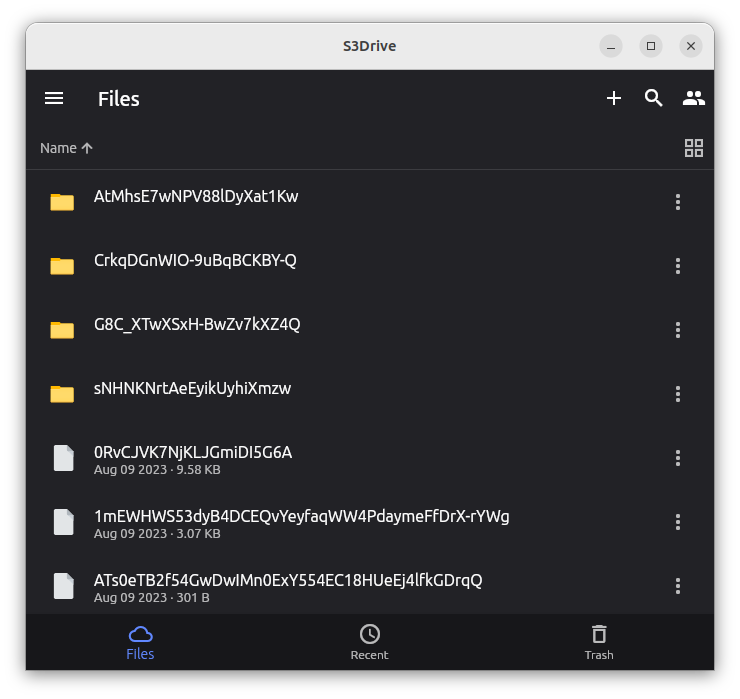Image resolution: width=740 pixels, height=699 pixels.
Task: Open options for AtMhsE7wNPV88lDyXat1Kw folder
Action: pyautogui.click(x=678, y=202)
